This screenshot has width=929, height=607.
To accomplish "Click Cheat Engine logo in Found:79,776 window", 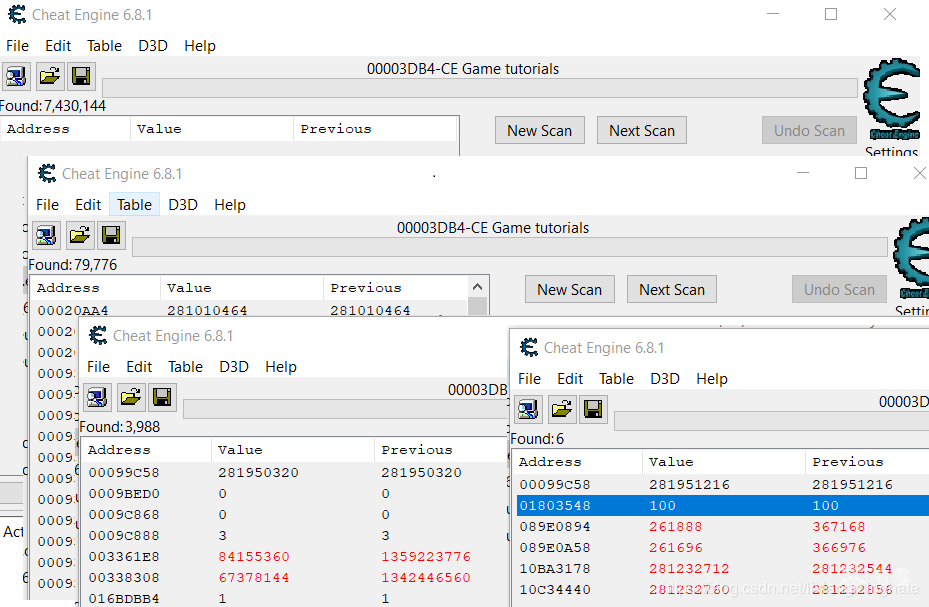I will point(911,258).
